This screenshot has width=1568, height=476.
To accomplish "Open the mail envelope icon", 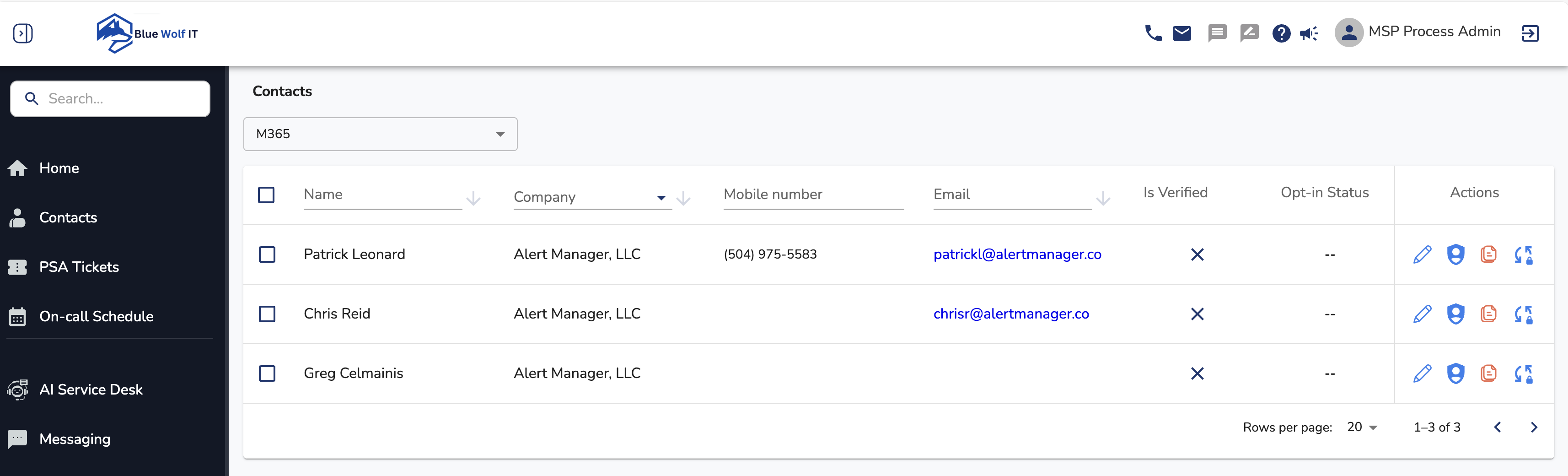I will (1181, 33).
